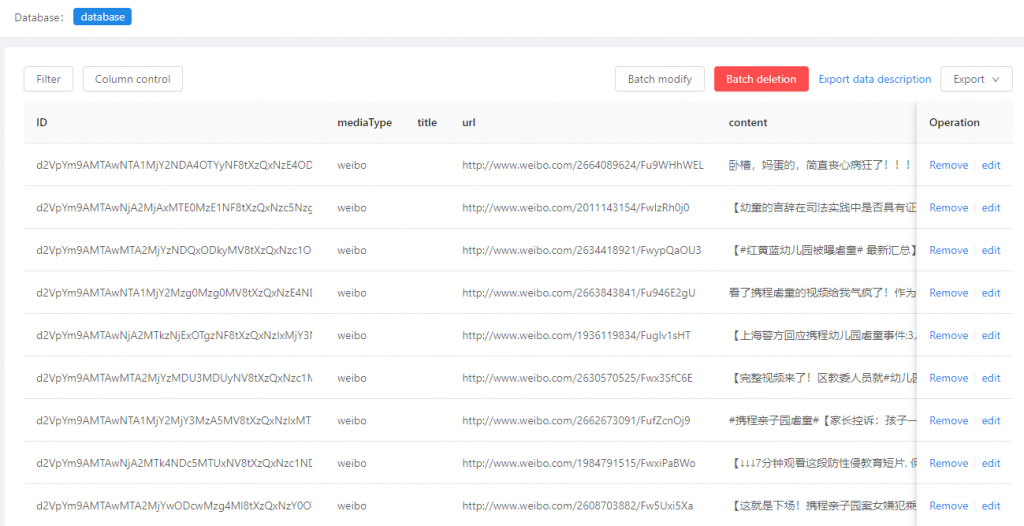
Task: Edit the row with URL FufZcnOj9
Action: [990, 420]
